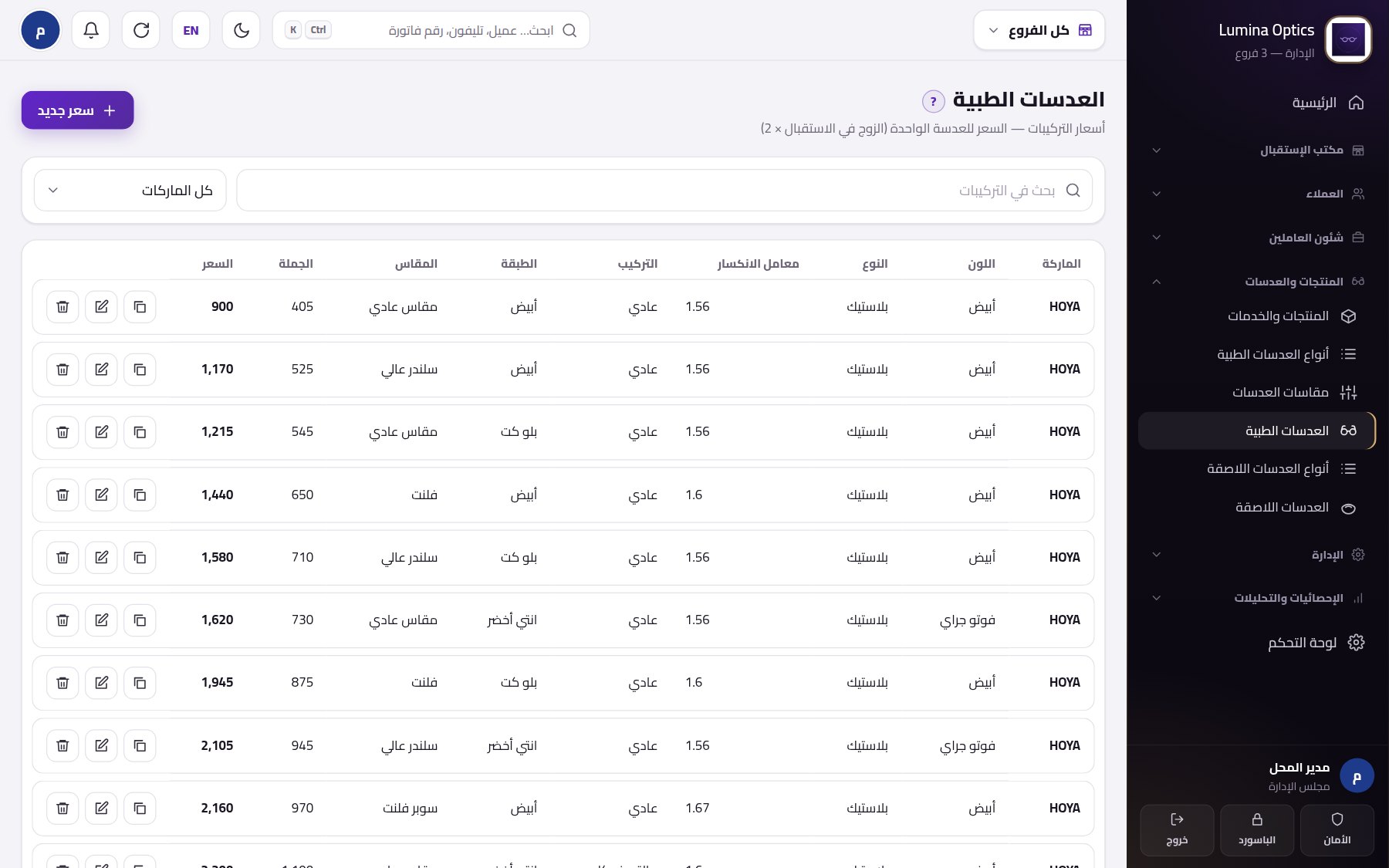Screen dimensions: 1389x868
Task: Expand العملاء sidebar section
Action: click(x=1257, y=194)
